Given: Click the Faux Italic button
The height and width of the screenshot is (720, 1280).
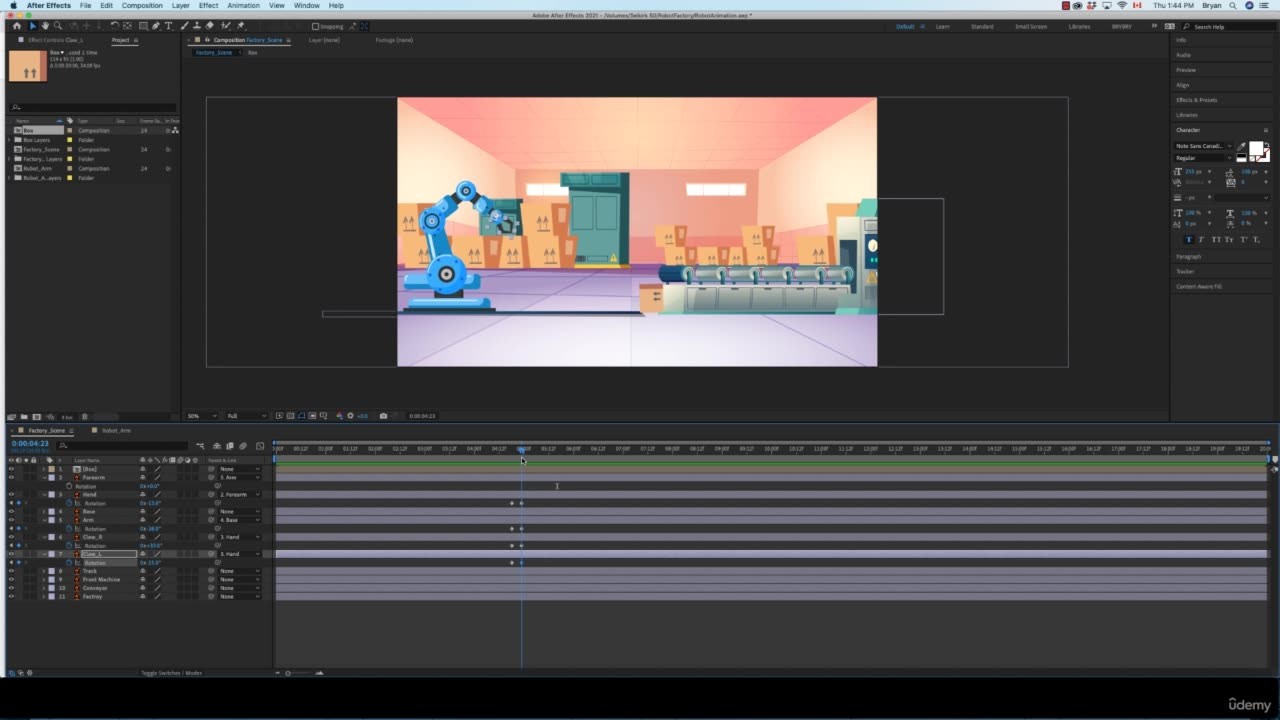Looking at the screenshot, I should click(x=1201, y=240).
